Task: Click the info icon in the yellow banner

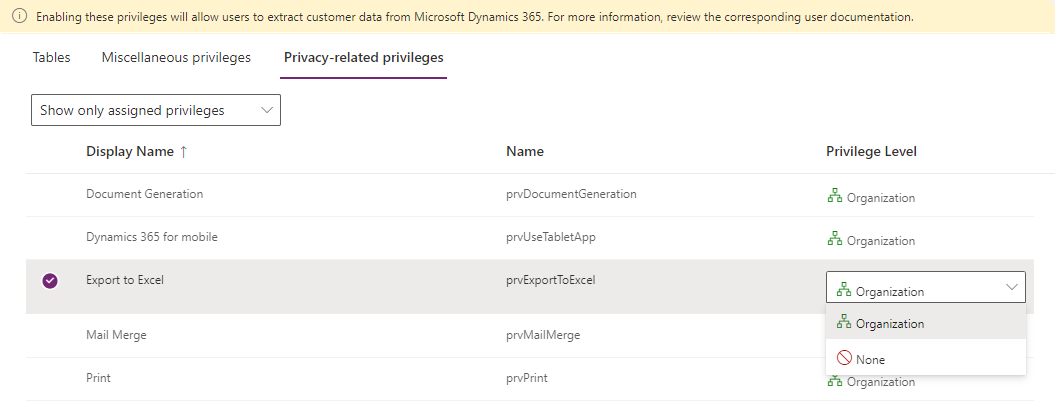Action: (x=20, y=17)
